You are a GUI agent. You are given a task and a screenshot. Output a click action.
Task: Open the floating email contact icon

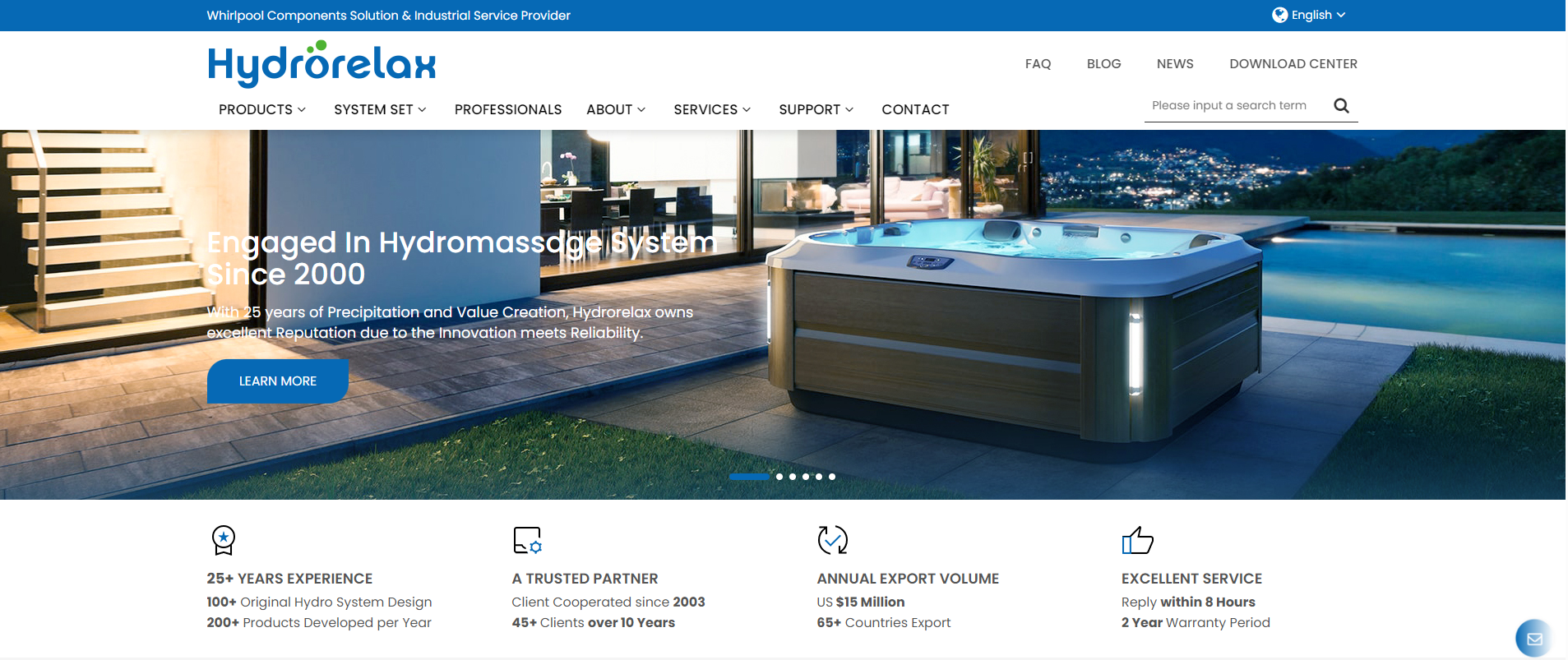(x=1533, y=638)
